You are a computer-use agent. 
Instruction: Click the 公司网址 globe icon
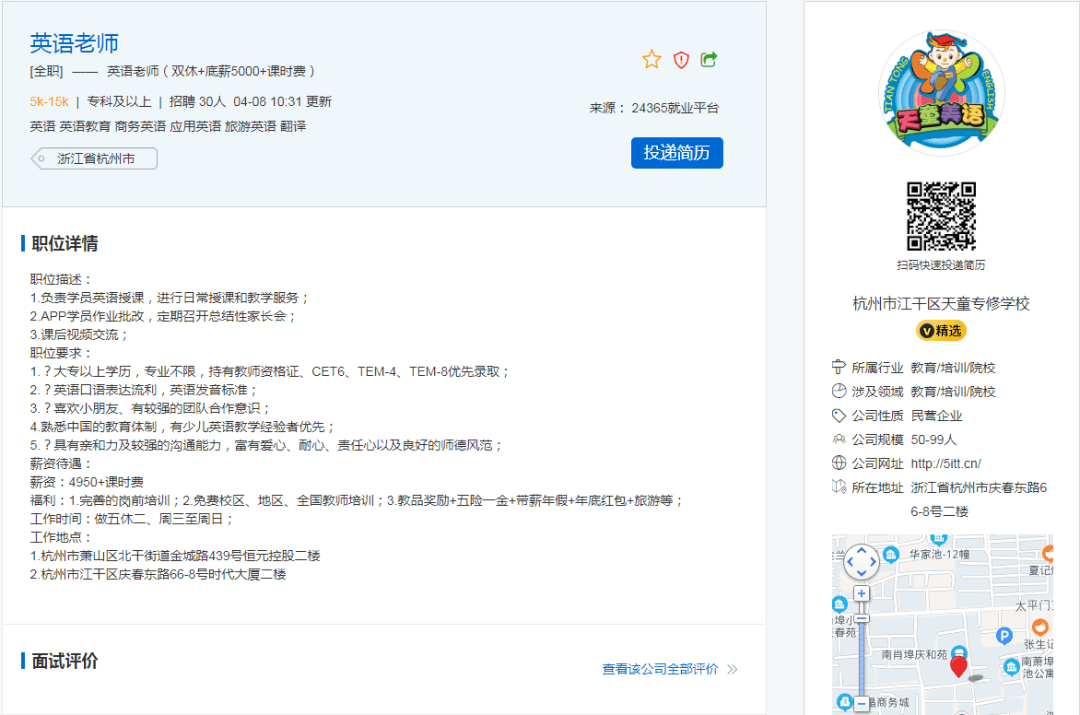click(838, 462)
